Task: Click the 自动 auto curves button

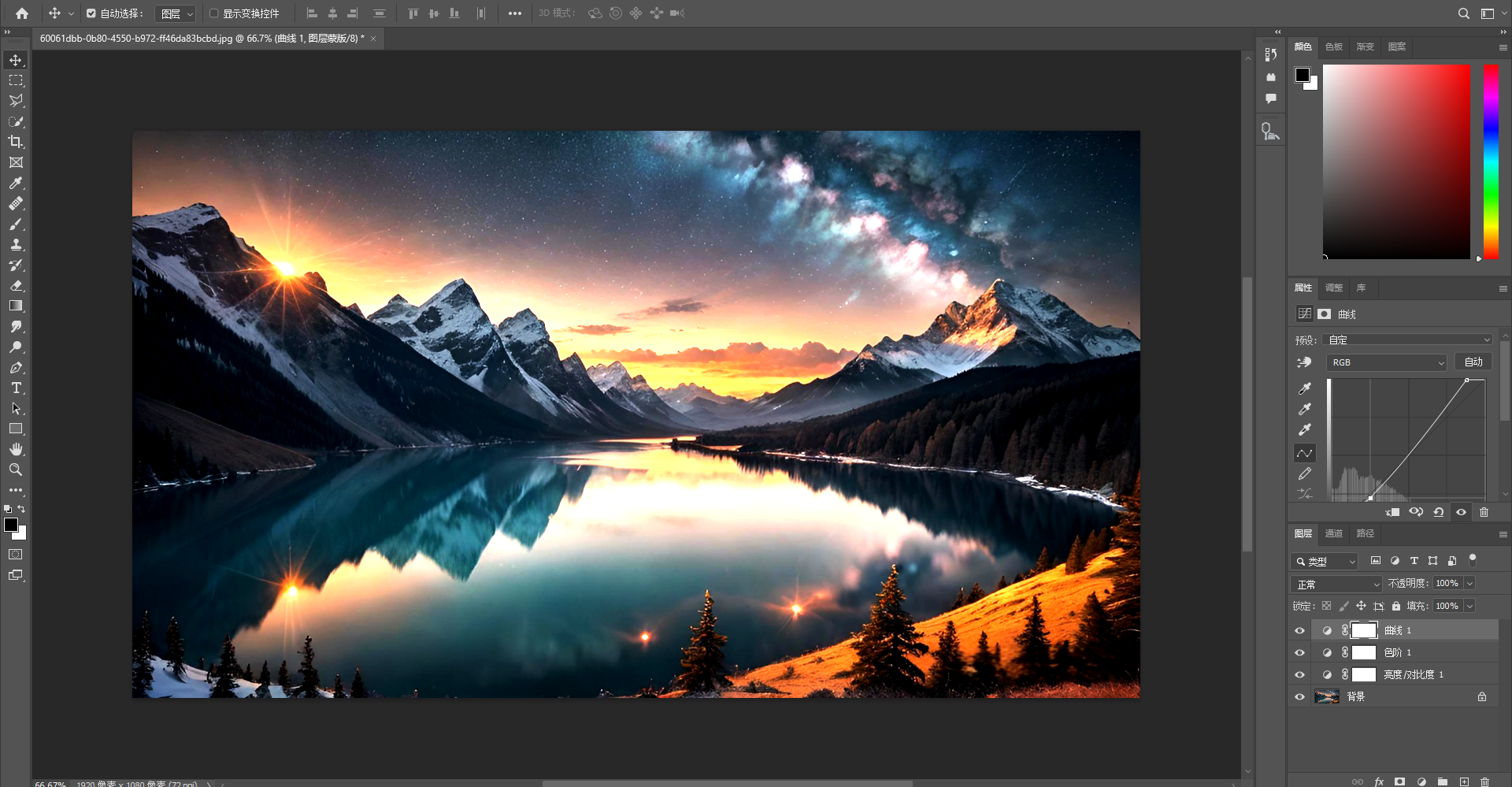Action: click(x=1473, y=362)
